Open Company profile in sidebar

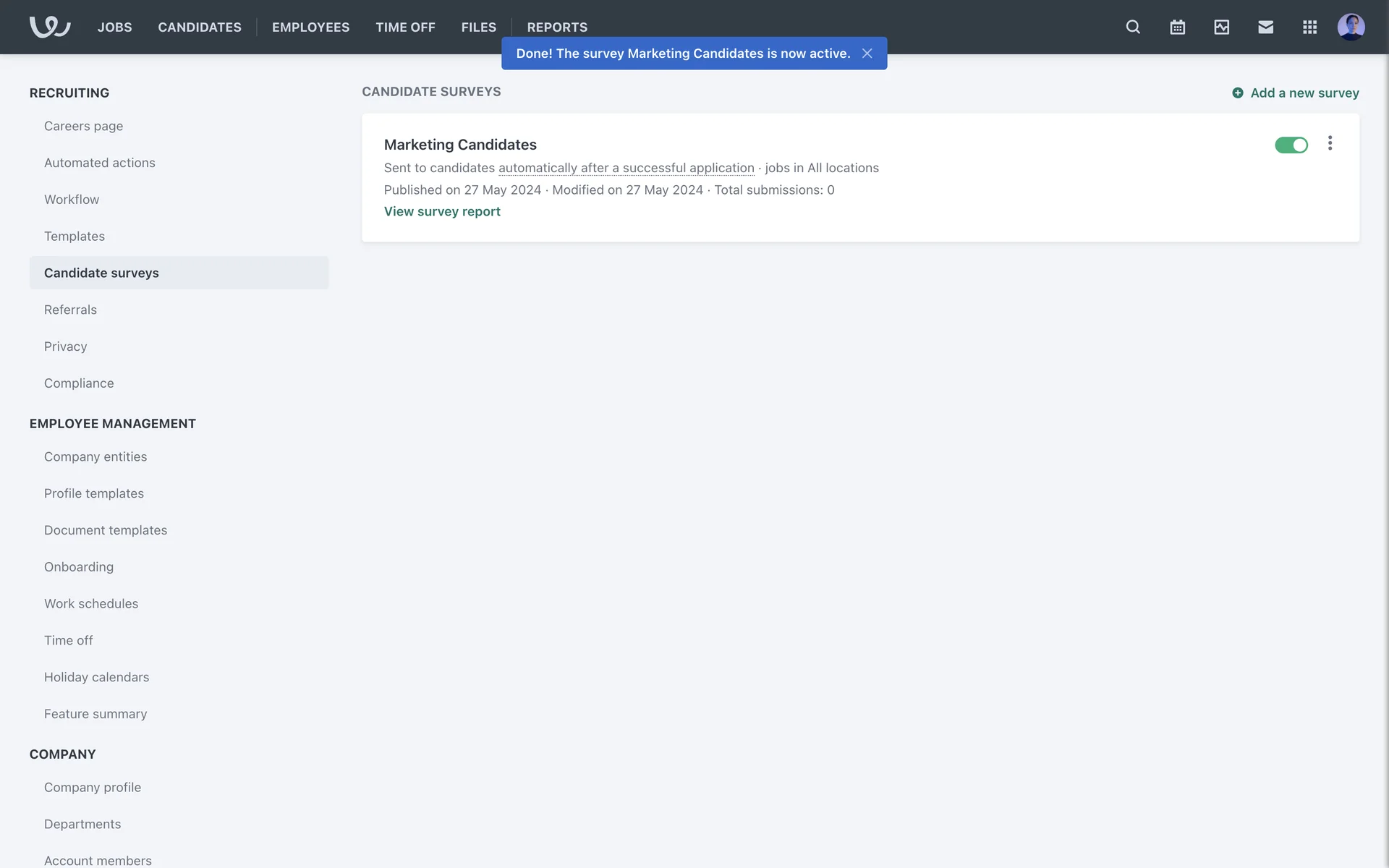point(93,787)
